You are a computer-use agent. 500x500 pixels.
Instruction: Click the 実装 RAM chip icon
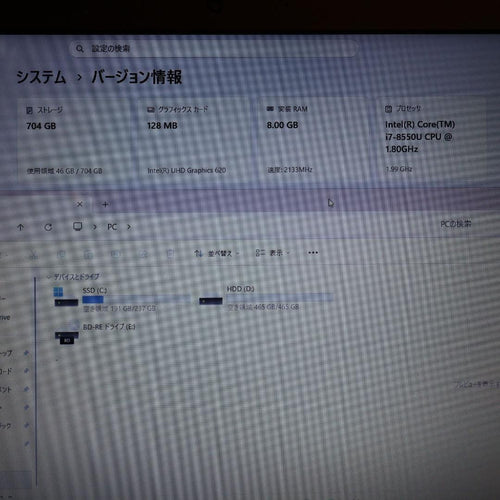coord(270,109)
